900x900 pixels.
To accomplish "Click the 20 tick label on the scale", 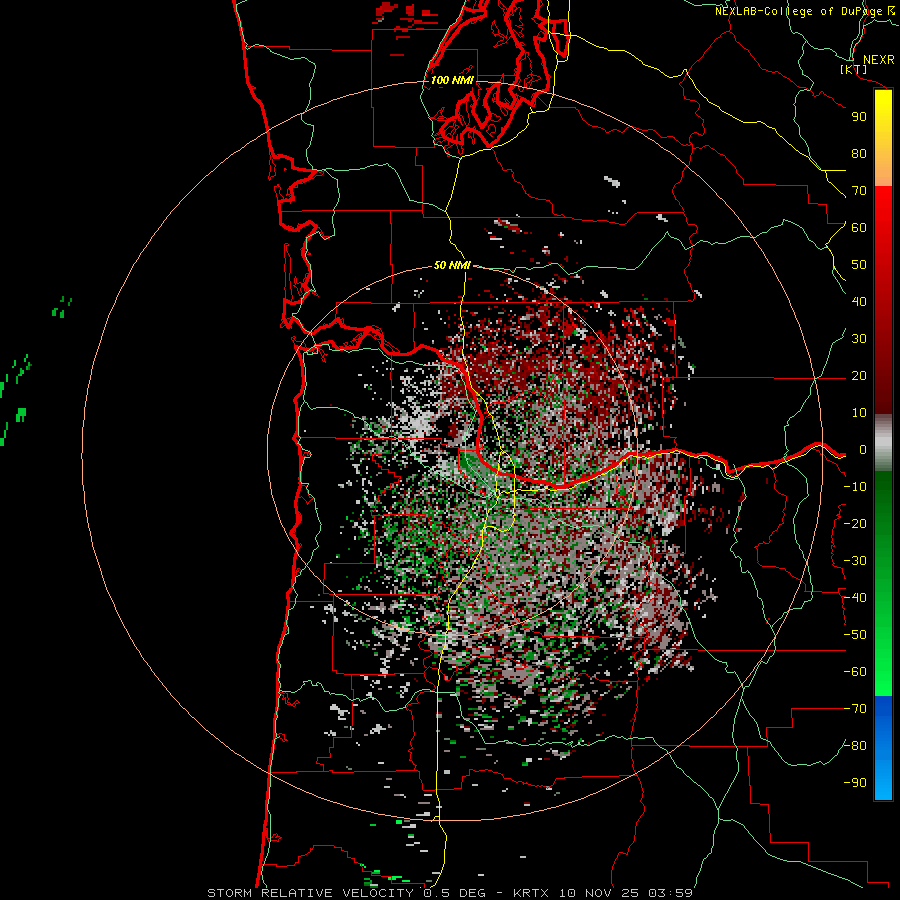I will [x=859, y=375].
